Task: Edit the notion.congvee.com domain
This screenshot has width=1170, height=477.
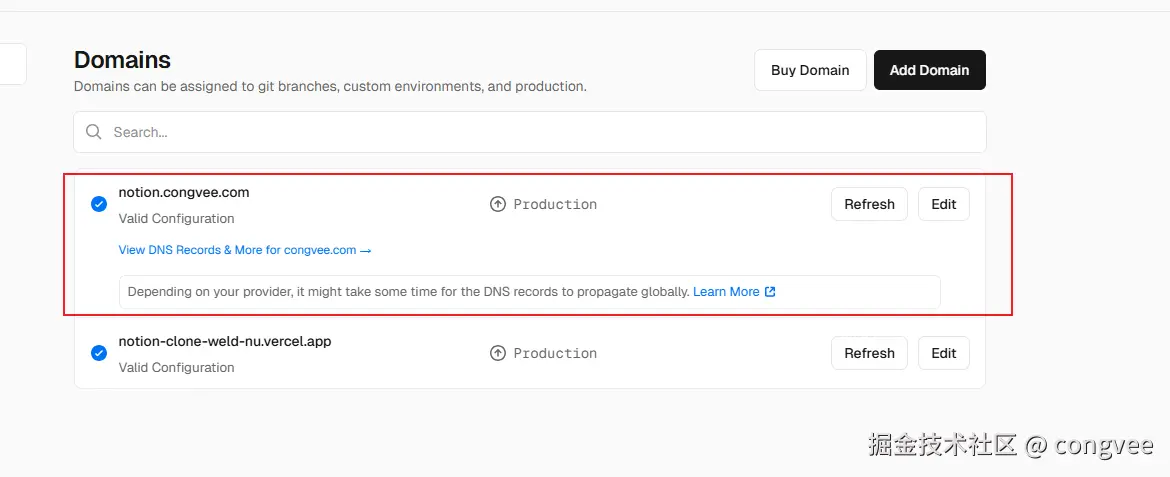Action: click(x=943, y=204)
